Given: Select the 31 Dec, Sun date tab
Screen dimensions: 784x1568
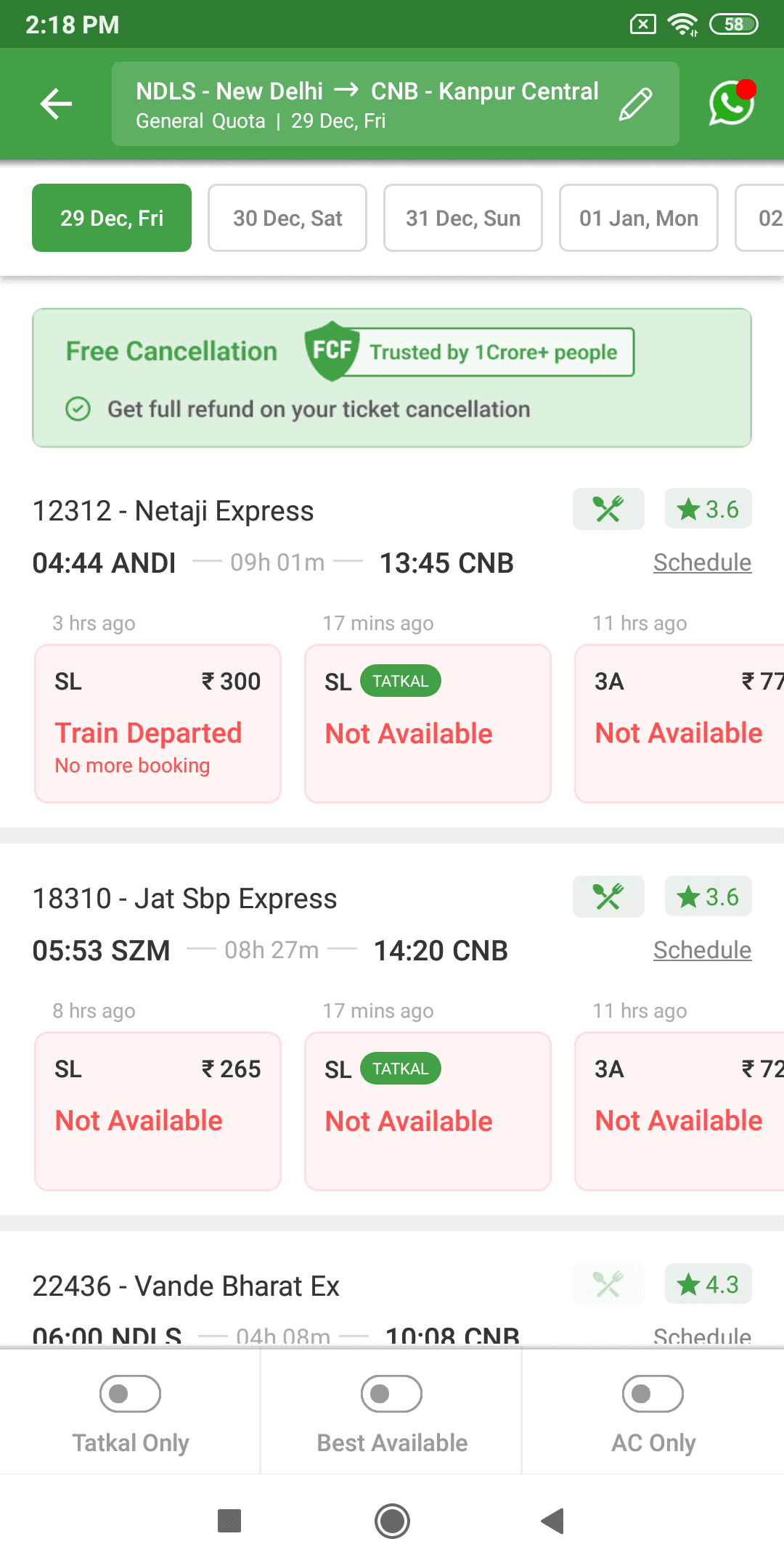Looking at the screenshot, I should [463, 218].
